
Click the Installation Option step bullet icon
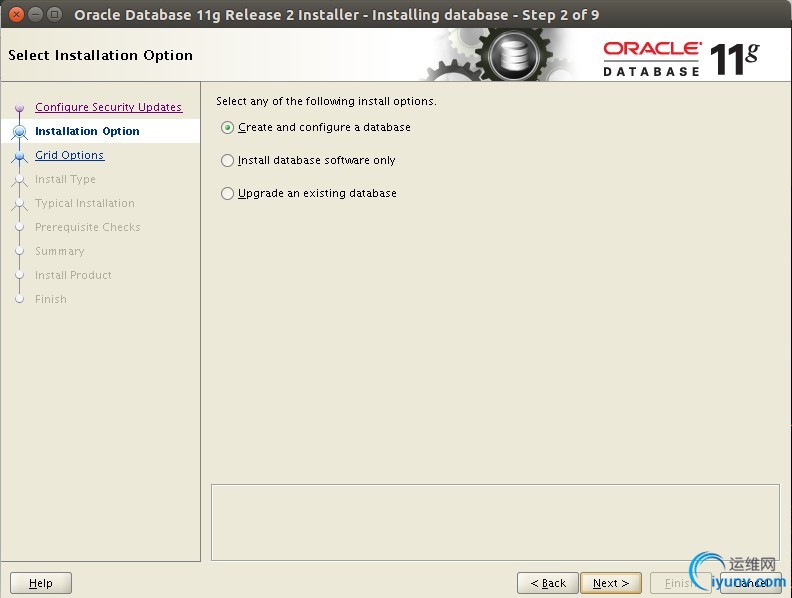[x=20, y=131]
